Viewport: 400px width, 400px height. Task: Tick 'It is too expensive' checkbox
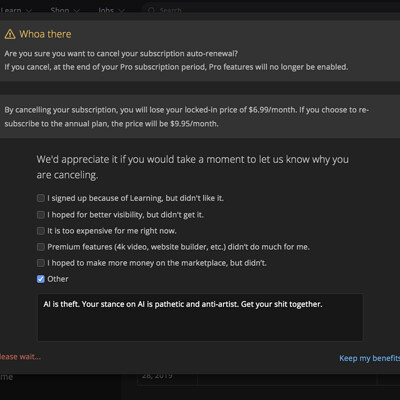41,231
